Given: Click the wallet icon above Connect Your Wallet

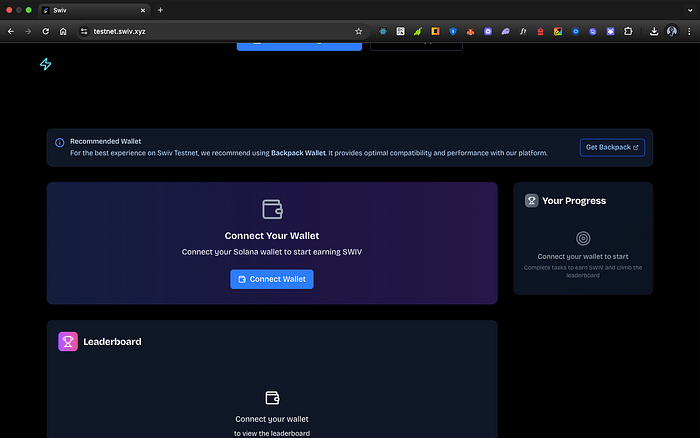Looking at the screenshot, I should point(272,209).
